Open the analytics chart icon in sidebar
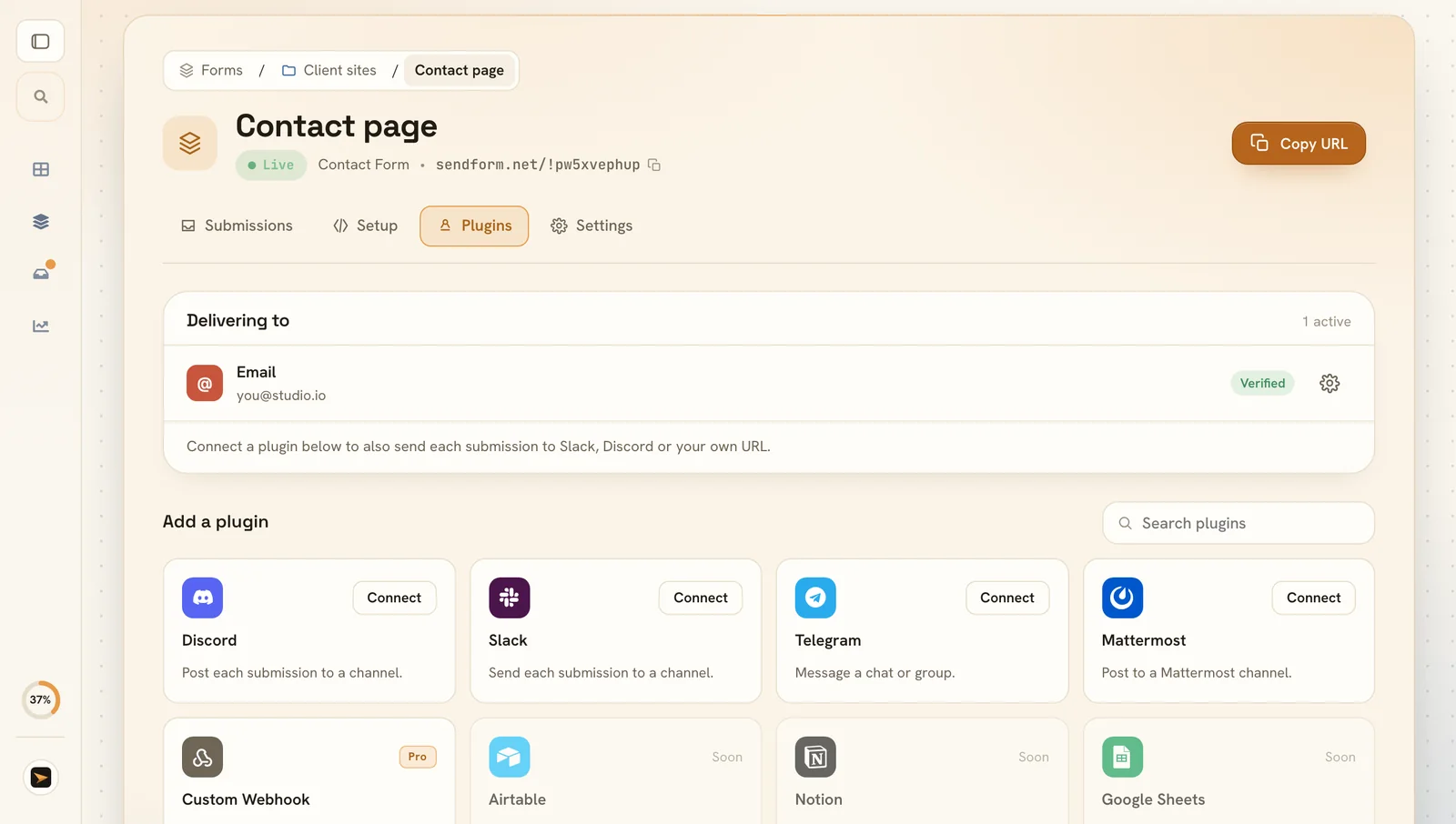The image size is (1456, 824). tap(40, 326)
